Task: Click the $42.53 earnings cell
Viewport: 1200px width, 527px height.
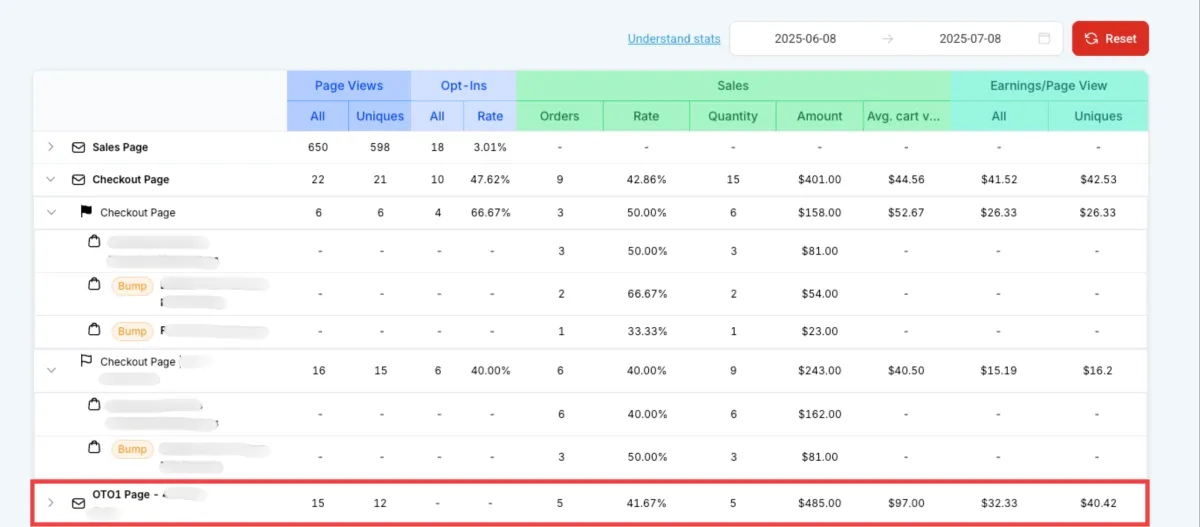Action: tap(1098, 180)
